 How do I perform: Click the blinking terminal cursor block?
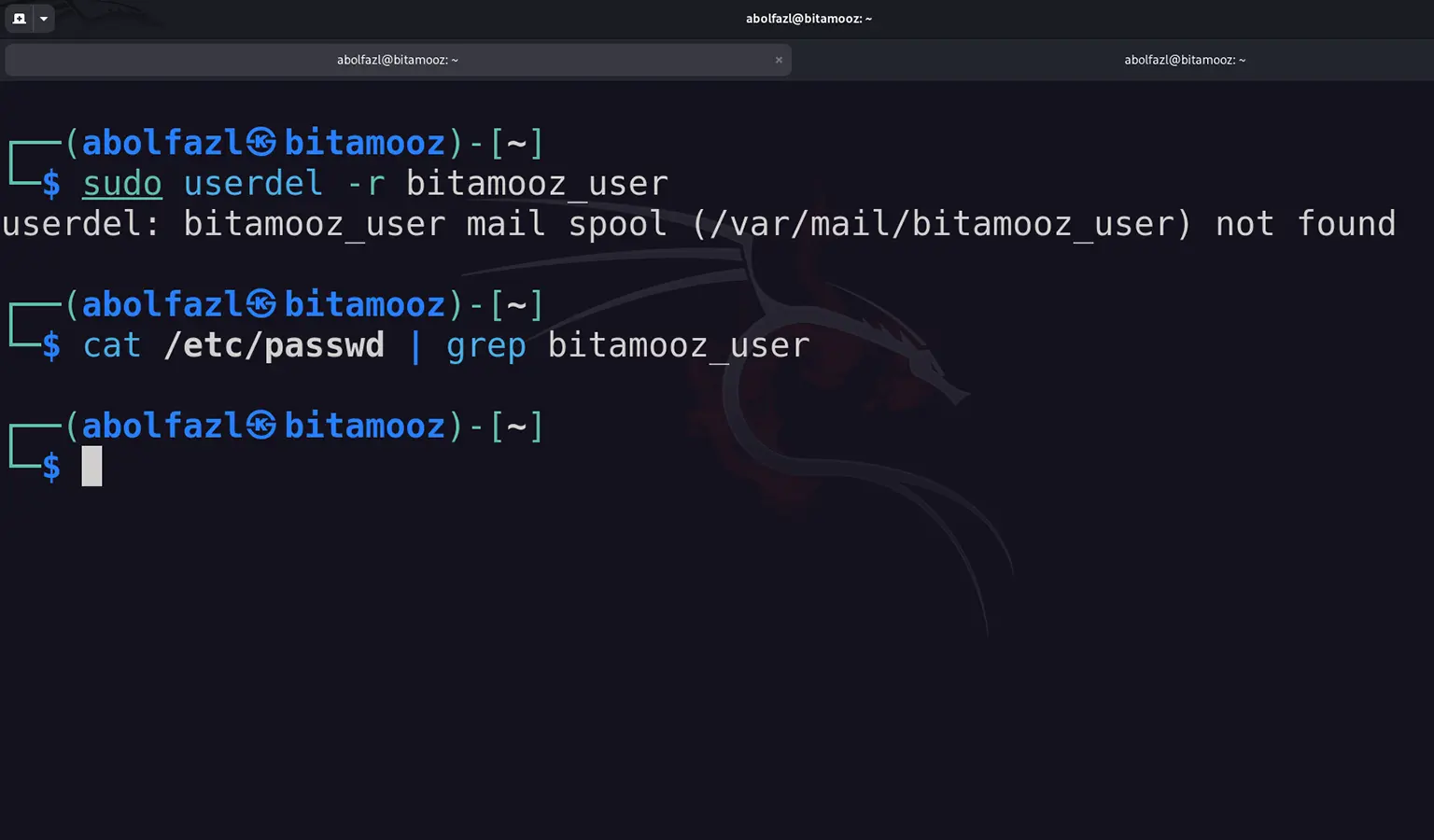coord(91,466)
